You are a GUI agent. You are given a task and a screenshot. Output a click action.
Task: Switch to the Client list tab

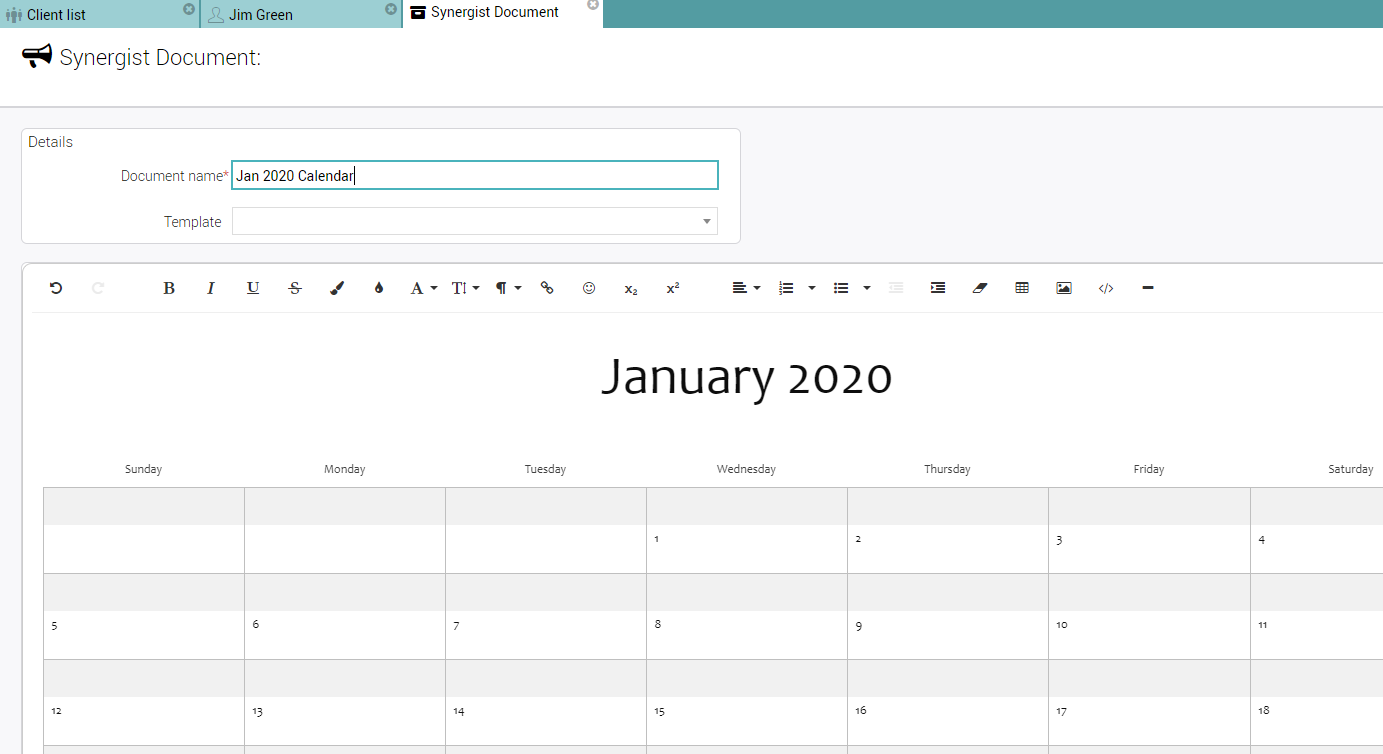[57, 15]
